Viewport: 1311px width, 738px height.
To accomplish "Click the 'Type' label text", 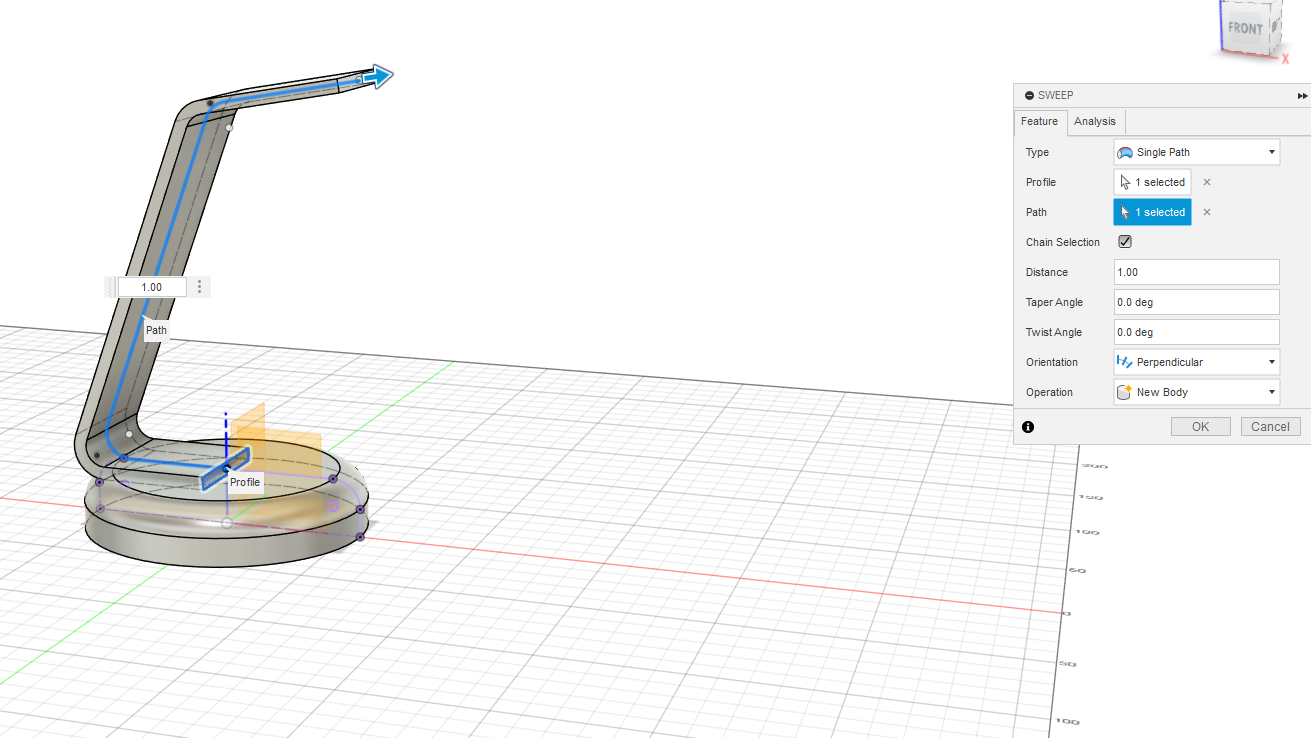I will tap(1037, 152).
